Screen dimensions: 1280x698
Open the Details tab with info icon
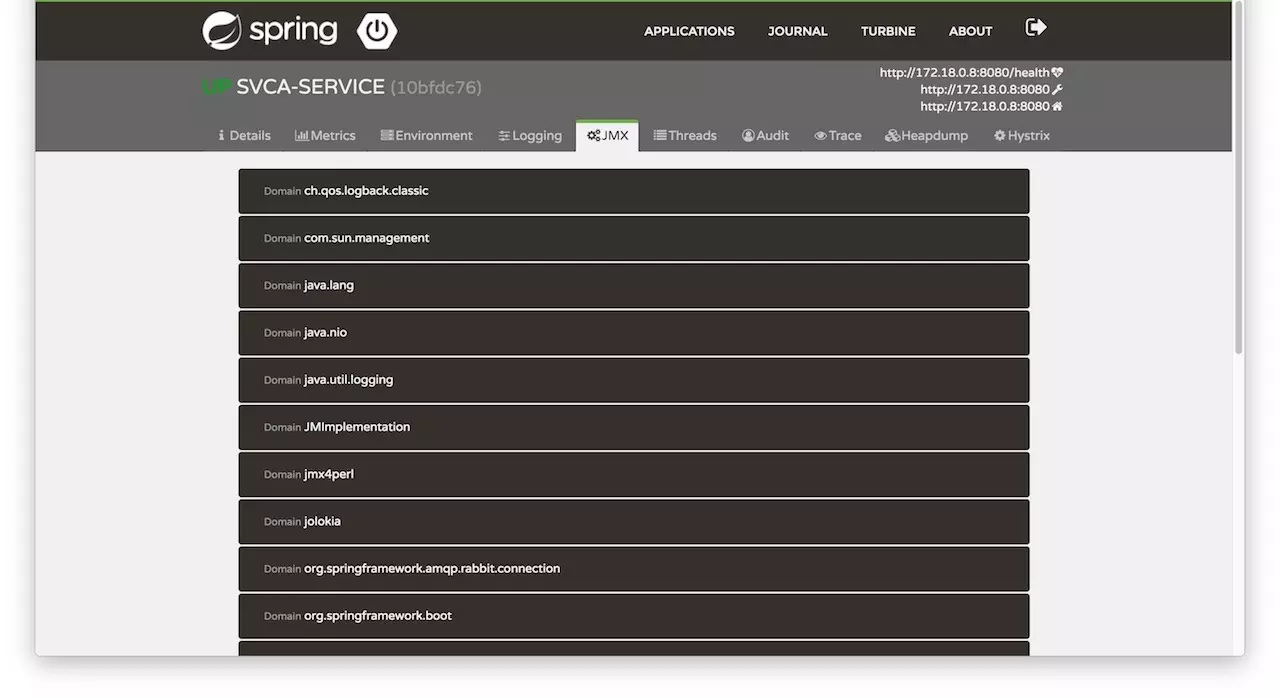click(x=244, y=135)
